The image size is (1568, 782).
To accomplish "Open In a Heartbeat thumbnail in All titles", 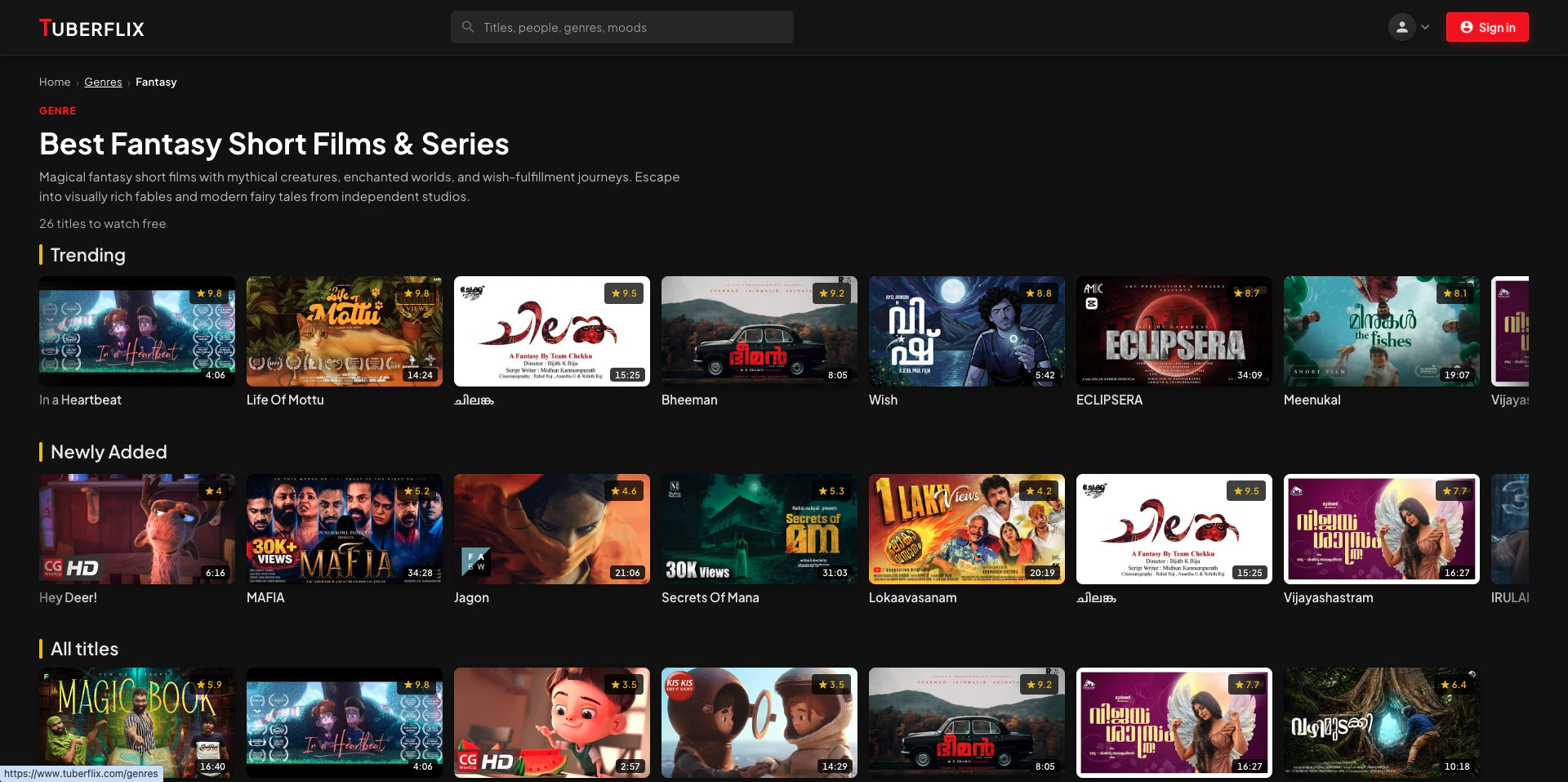I will [x=345, y=722].
